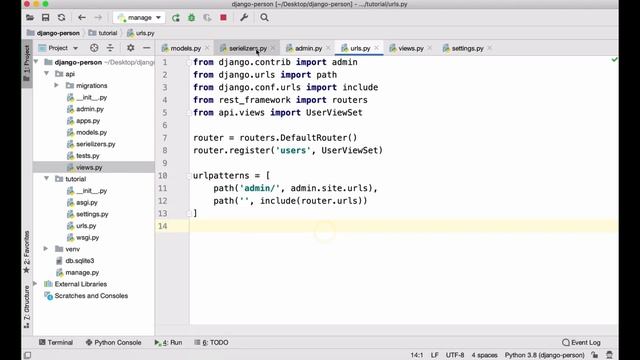Expand the venv folder
Image resolution: width=640 pixels, height=360 pixels.
(x=46, y=249)
